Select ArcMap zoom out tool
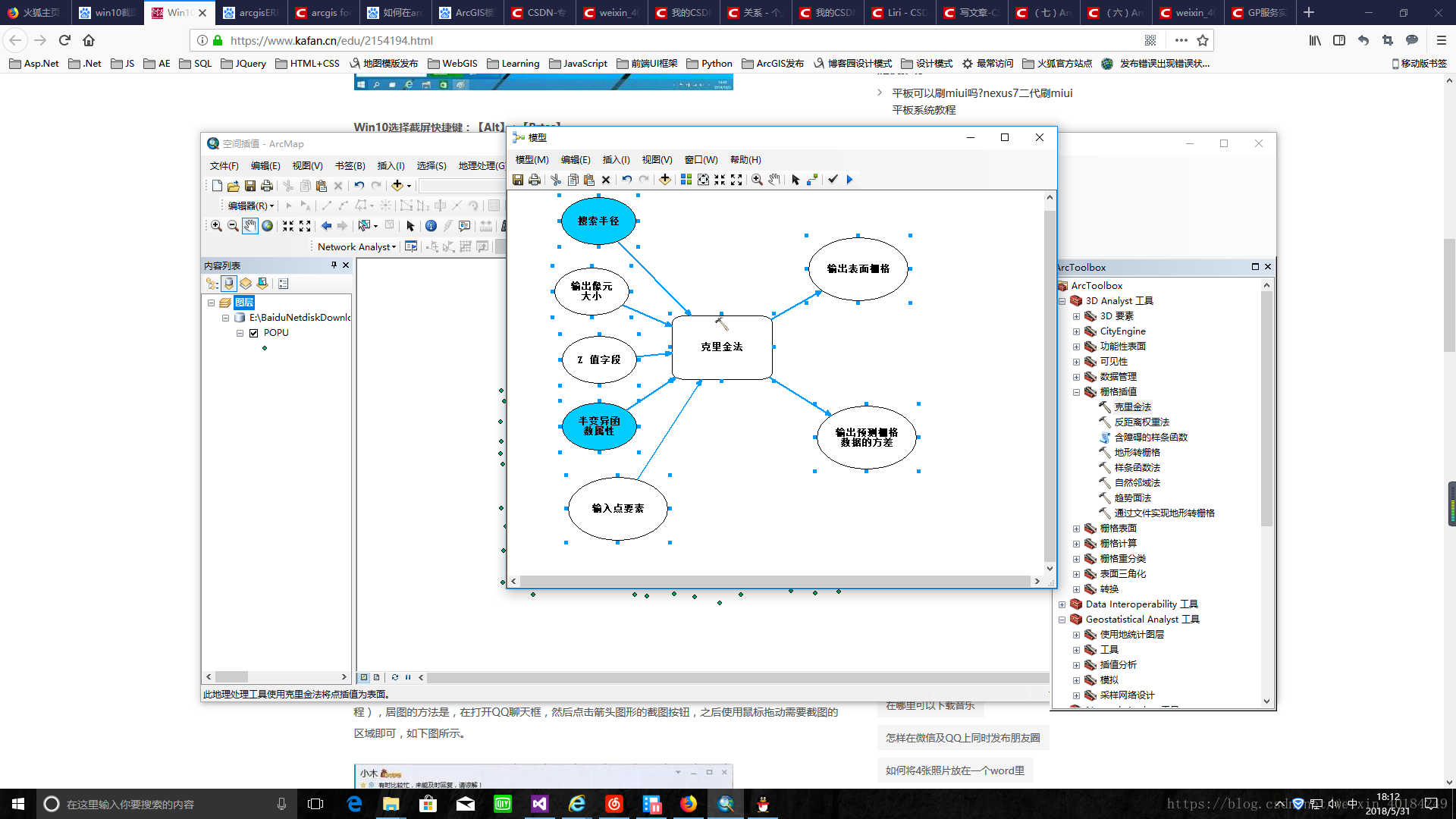Image resolution: width=1456 pixels, height=819 pixels. 233,226
